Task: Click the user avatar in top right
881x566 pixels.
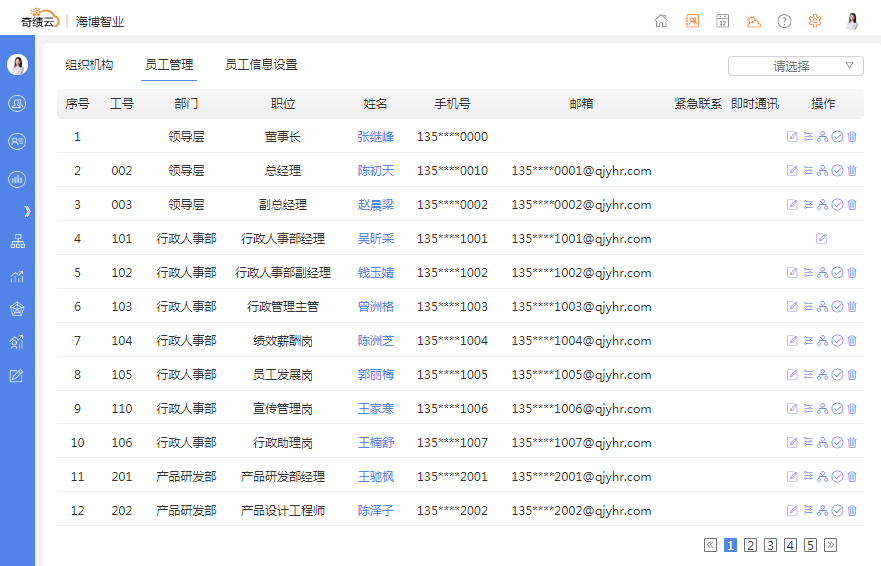Action: tap(852, 21)
